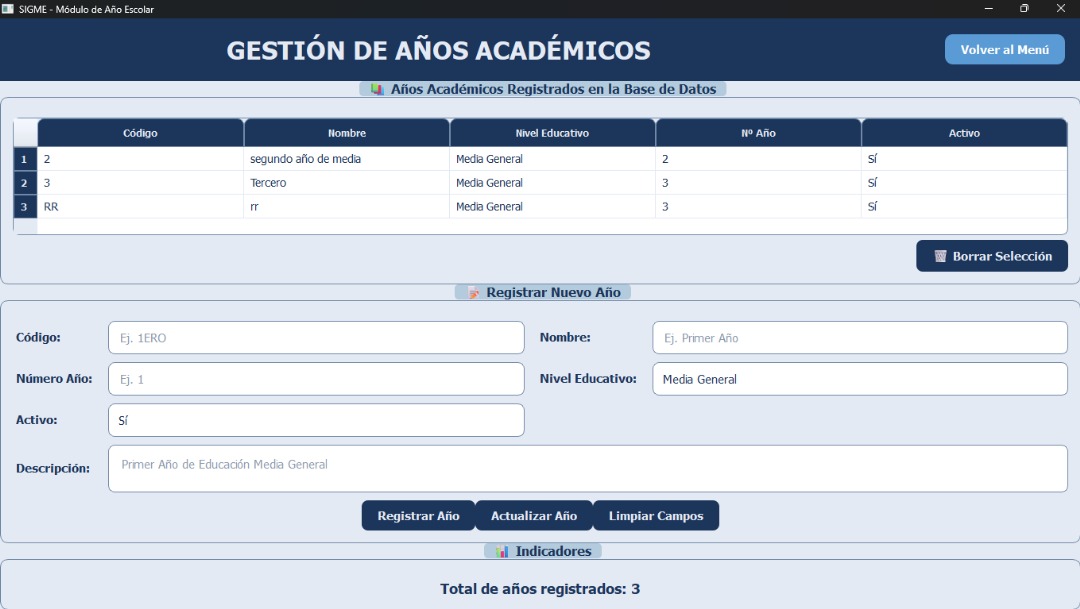Sort table by Nº Año header

point(758,133)
